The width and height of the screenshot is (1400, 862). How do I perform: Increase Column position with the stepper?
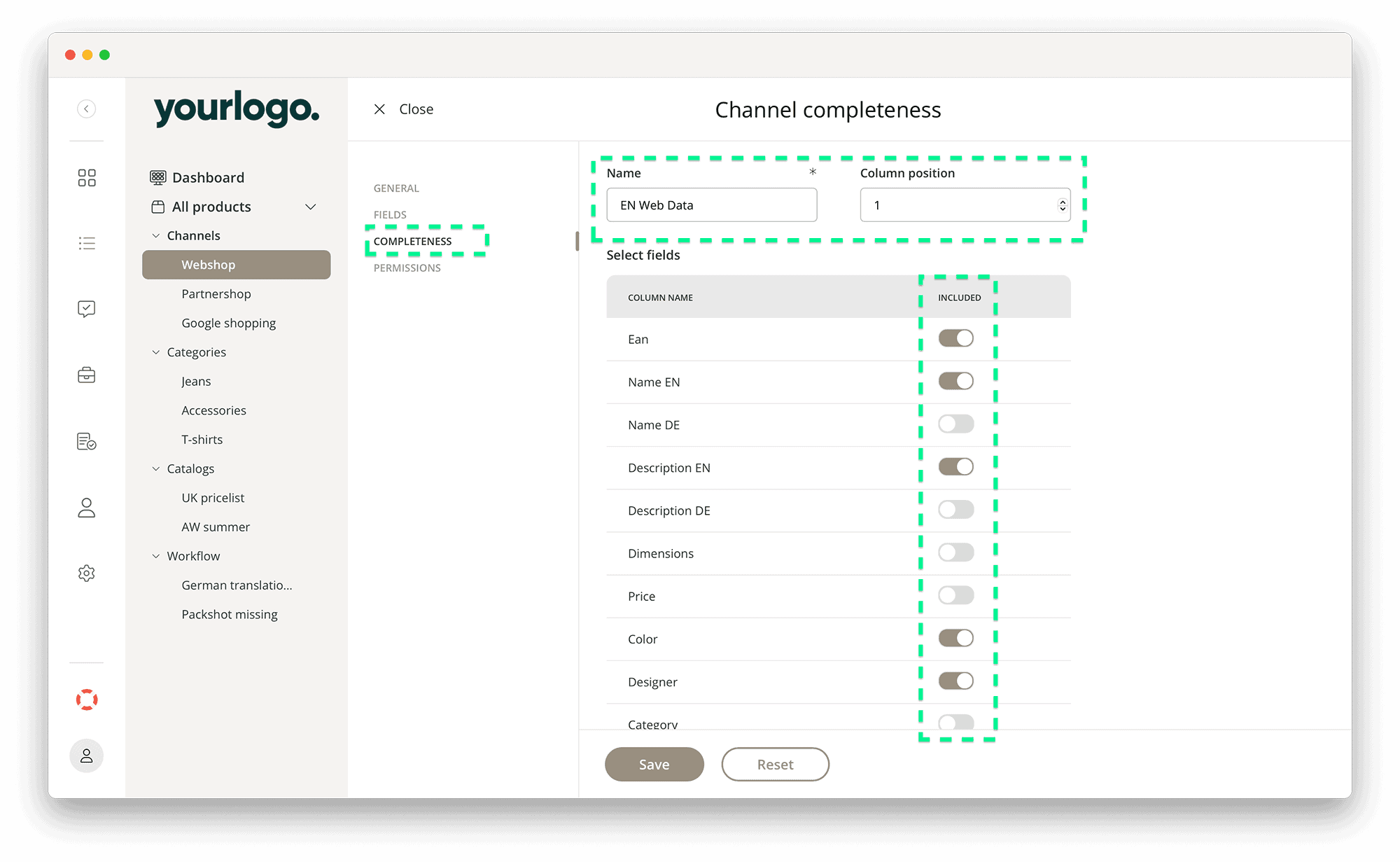point(1061,200)
